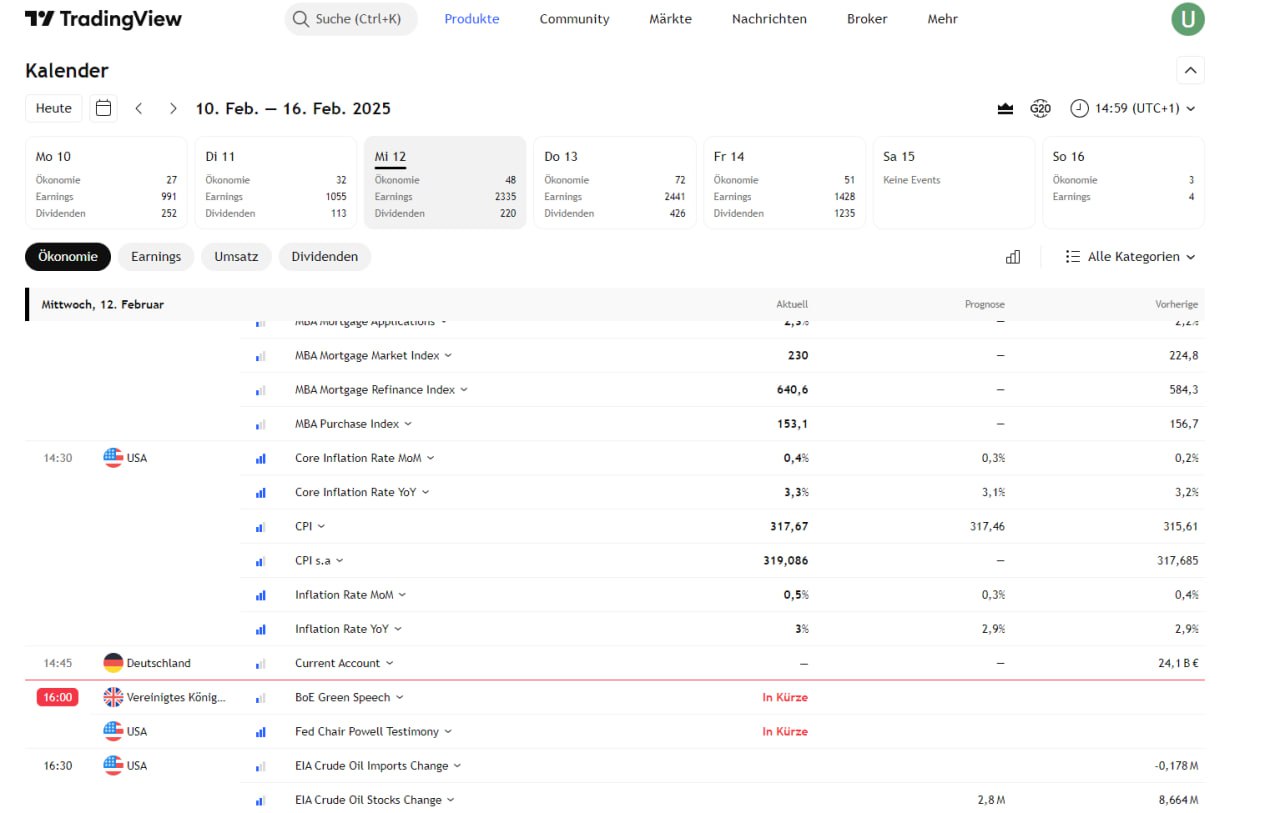Expand Fed Chair Powell Testimony details
The height and width of the screenshot is (813, 1280).
(x=373, y=732)
